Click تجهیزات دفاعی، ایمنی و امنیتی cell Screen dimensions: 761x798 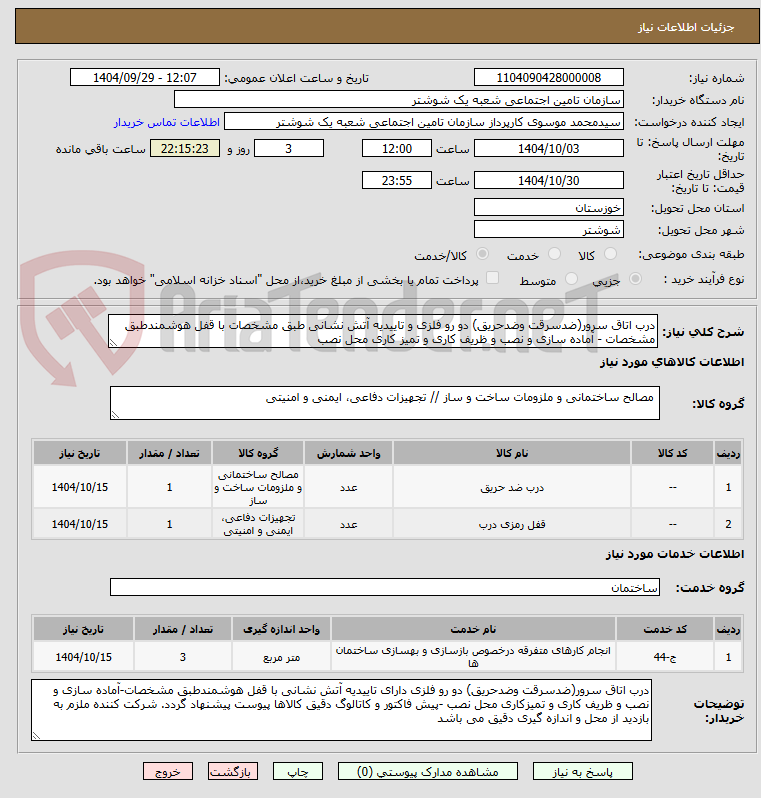pyautogui.click(x=258, y=524)
